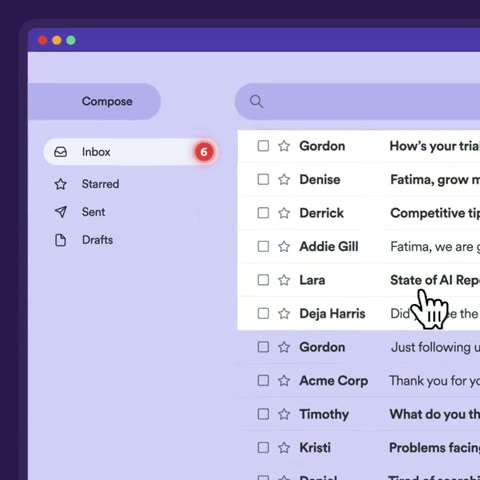Click sender name Lara
Screen dimensions: 480x480
pyautogui.click(x=312, y=280)
